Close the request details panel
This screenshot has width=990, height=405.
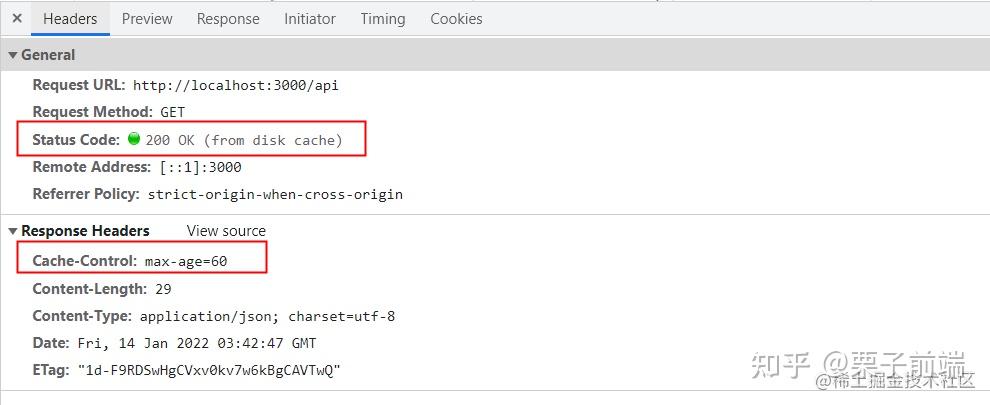tap(17, 19)
